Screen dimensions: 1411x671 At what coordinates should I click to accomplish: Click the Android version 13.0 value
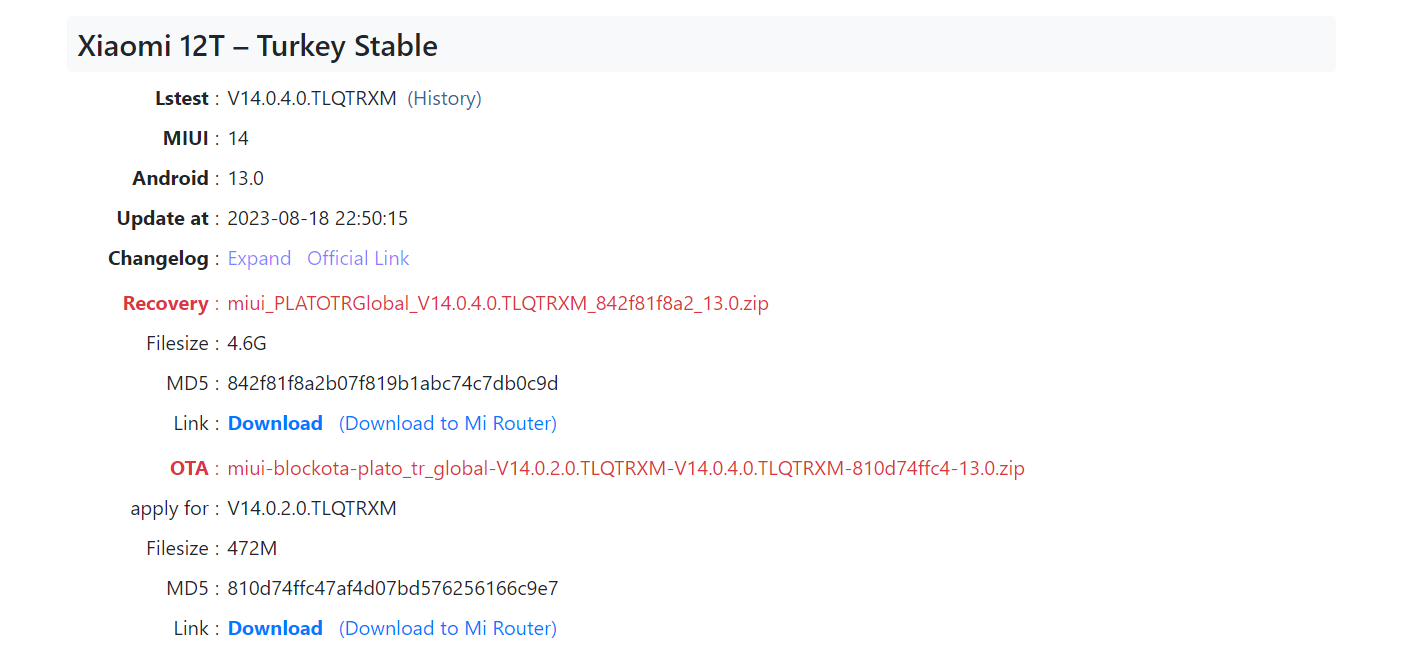pyautogui.click(x=245, y=178)
